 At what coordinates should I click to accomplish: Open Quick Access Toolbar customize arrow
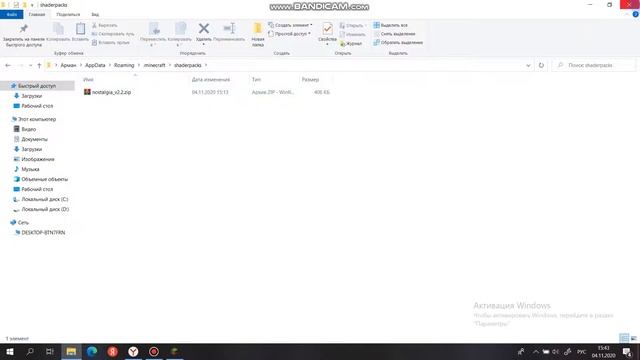tap(32, 5)
